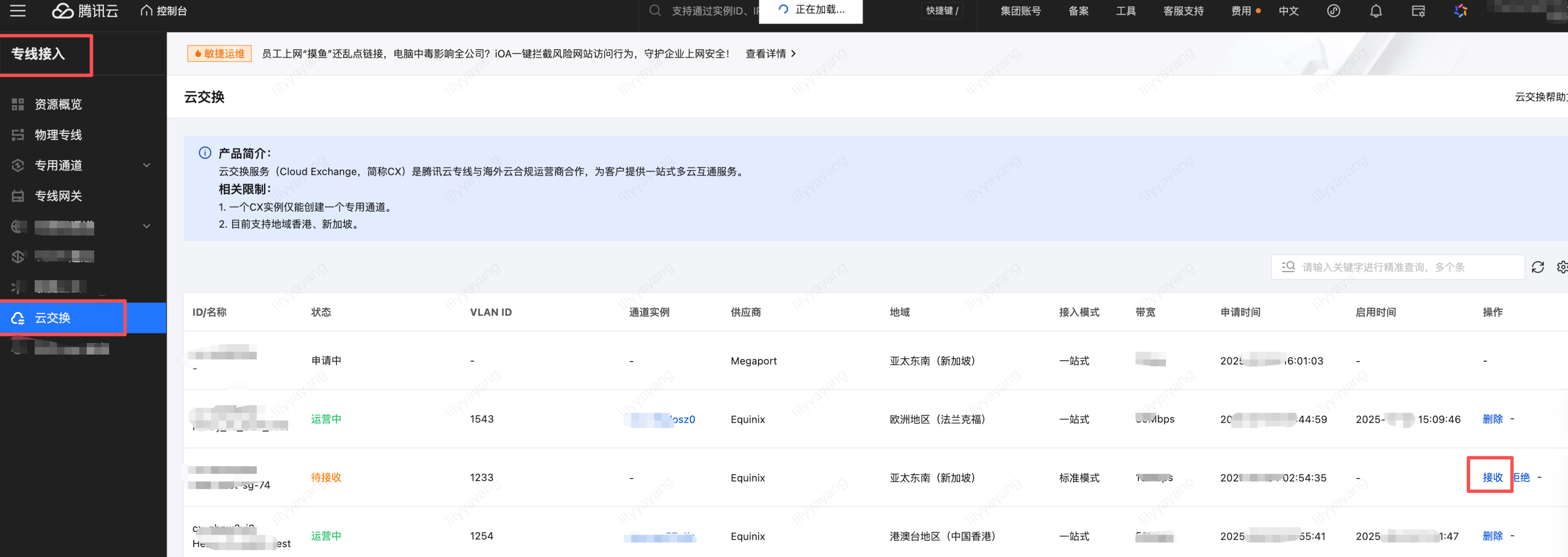The width and height of the screenshot is (1568, 557).
Task: Click the colorful AI assistant icon
Action: pyautogui.click(x=1460, y=11)
